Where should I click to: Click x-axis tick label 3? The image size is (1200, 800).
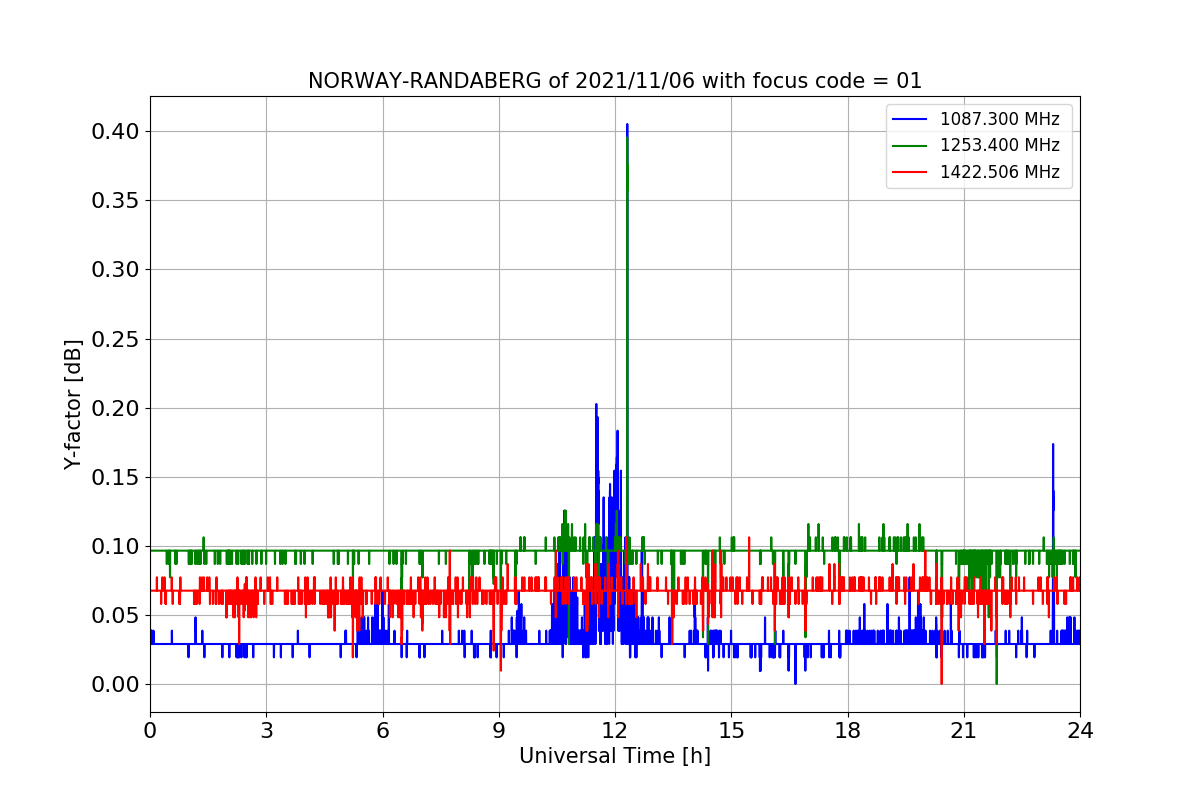click(266, 730)
